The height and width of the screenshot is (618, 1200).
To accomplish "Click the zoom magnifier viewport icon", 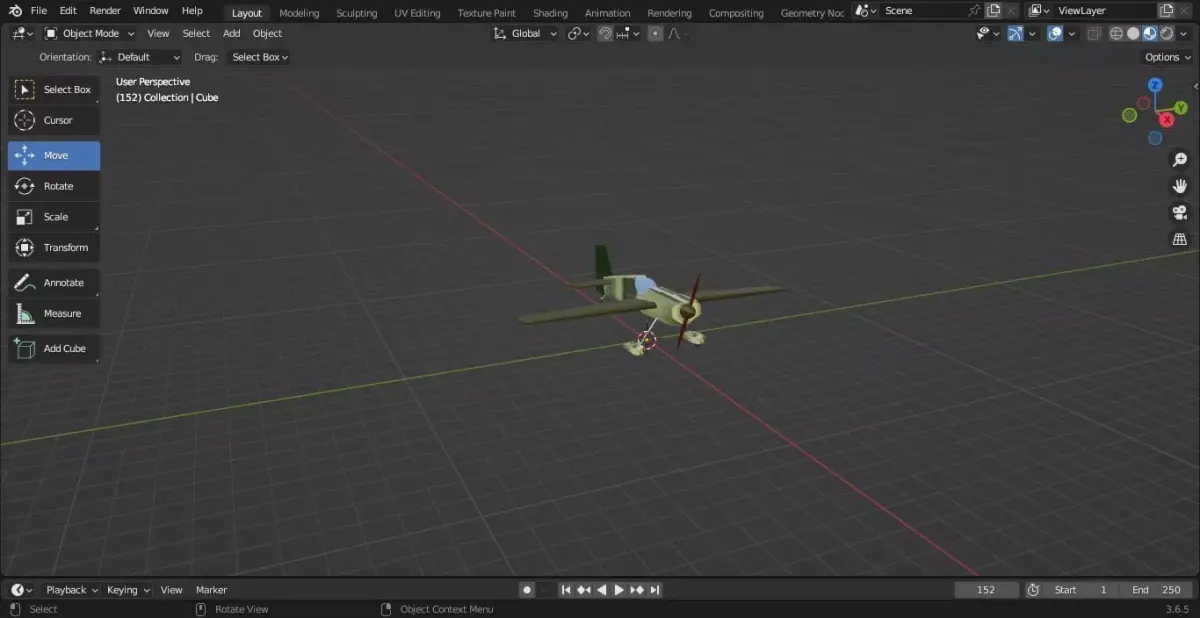I will click(1180, 160).
